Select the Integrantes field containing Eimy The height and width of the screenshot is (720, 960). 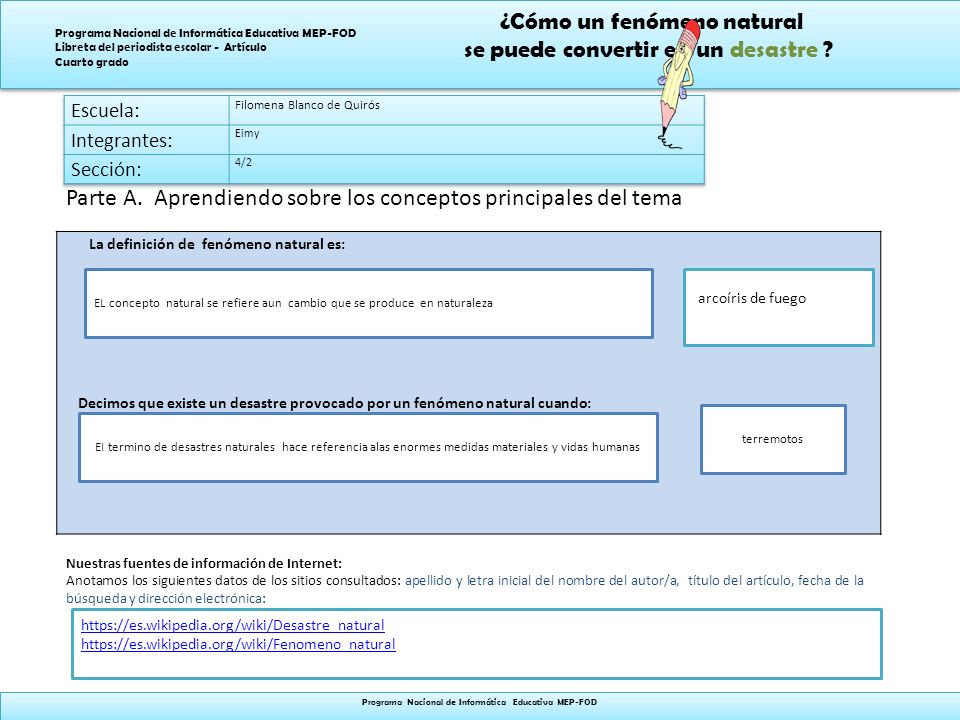(x=467, y=140)
